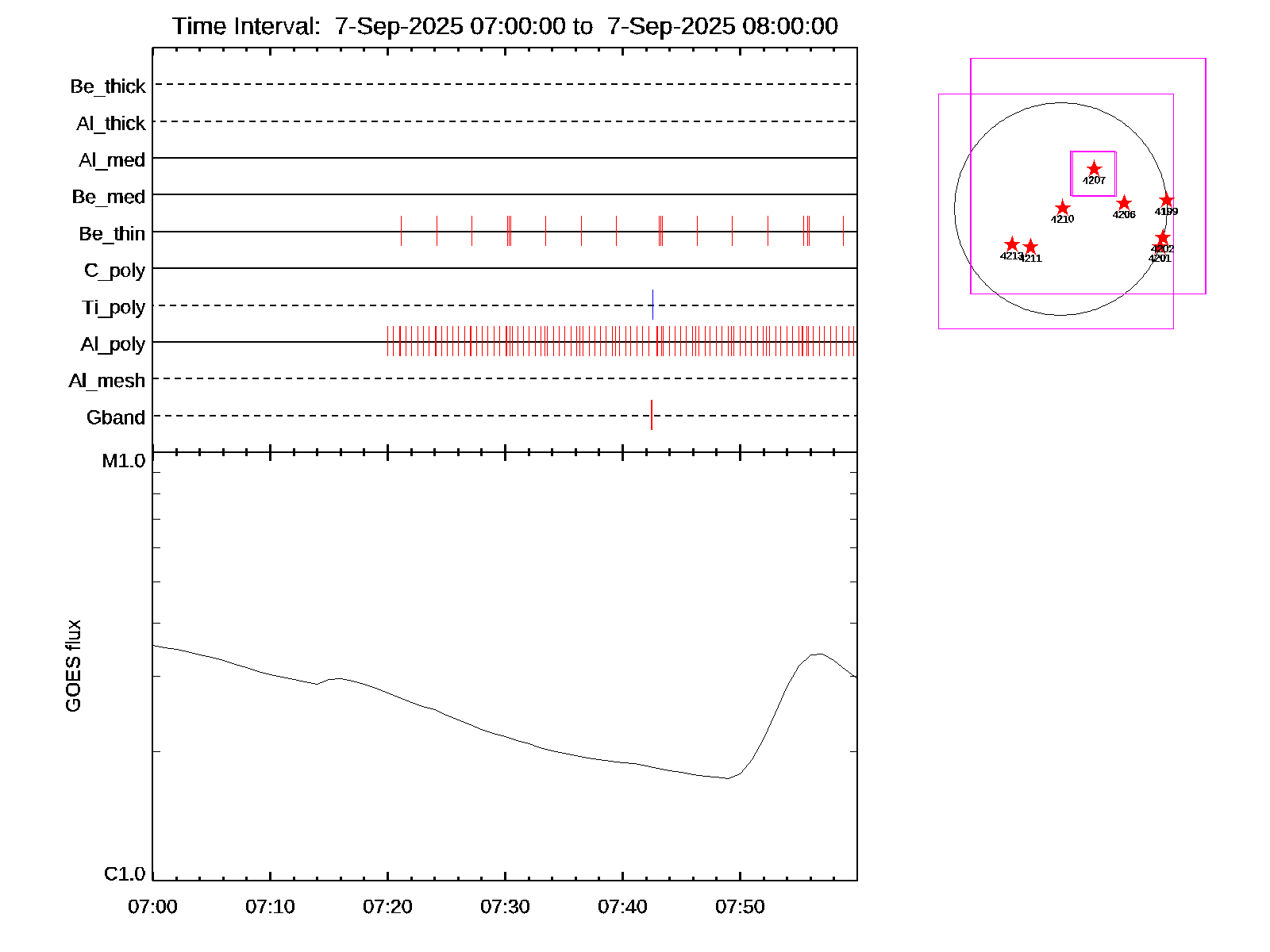Select the Be_thin filter label
The image size is (1270, 952).
pyautogui.click(x=112, y=233)
